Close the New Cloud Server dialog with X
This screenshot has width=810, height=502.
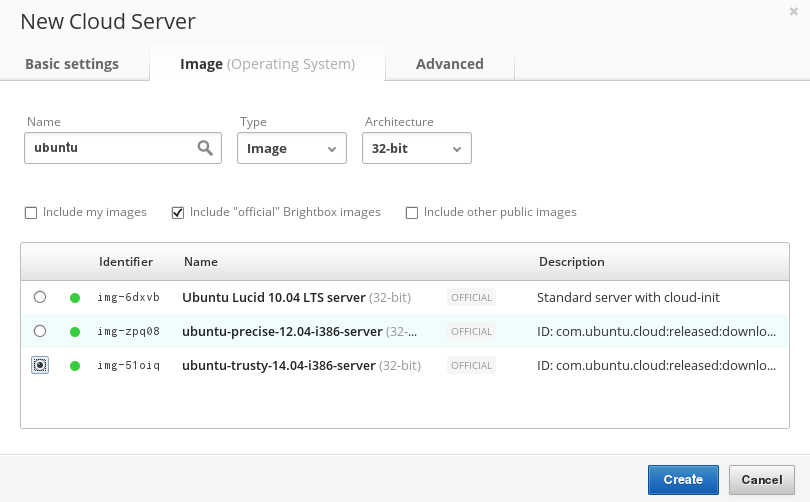(793, 11)
